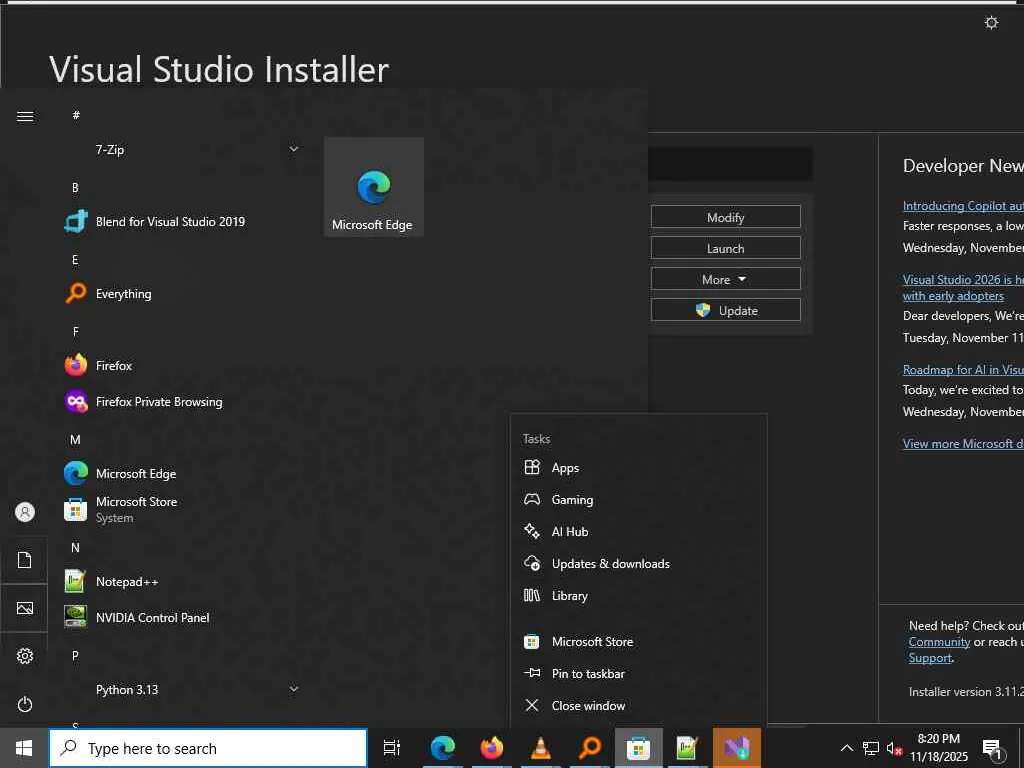Click the Notepad++ taskbar icon

point(687,748)
